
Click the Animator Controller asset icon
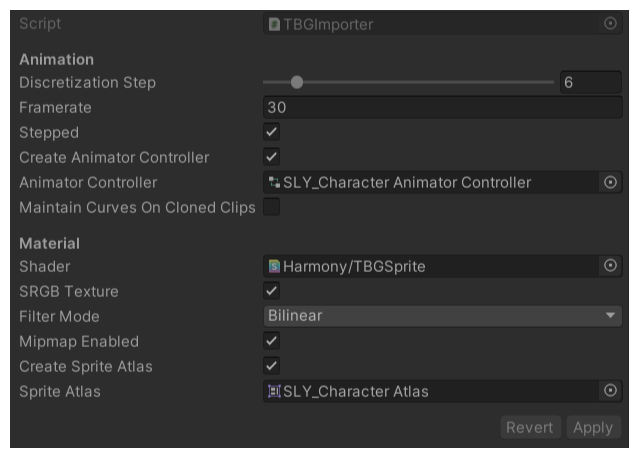click(x=274, y=182)
